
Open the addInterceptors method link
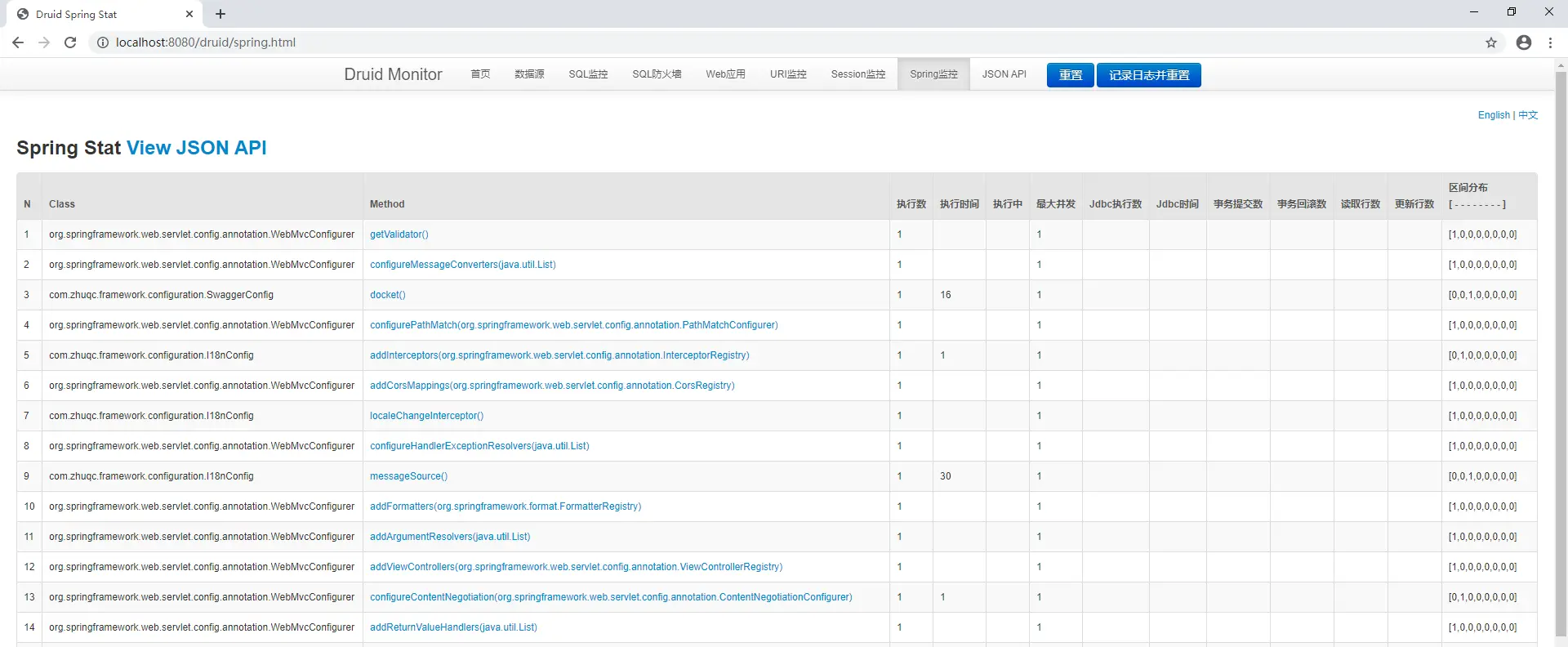tap(559, 355)
